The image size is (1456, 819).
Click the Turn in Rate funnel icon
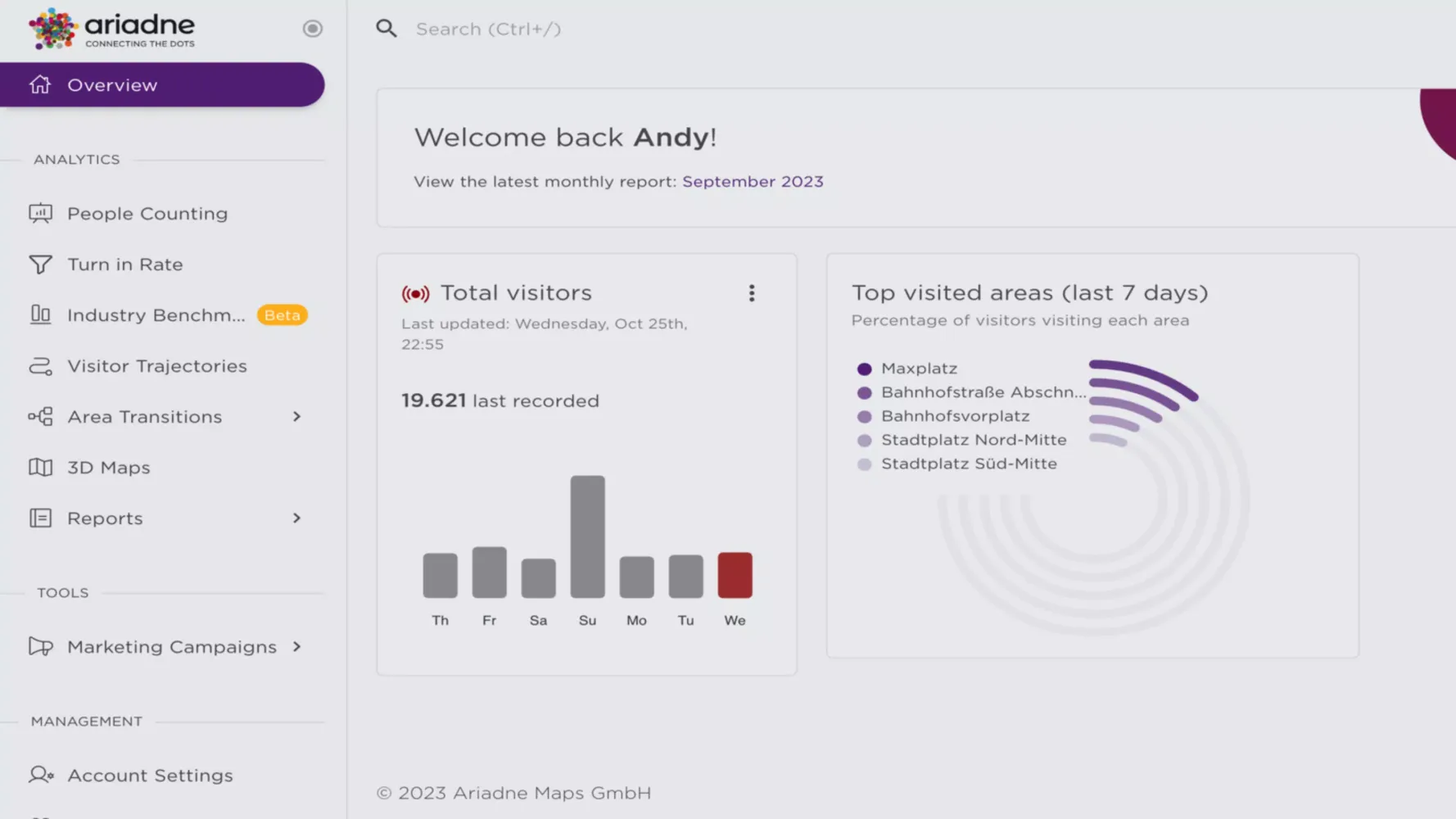[x=40, y=265]
